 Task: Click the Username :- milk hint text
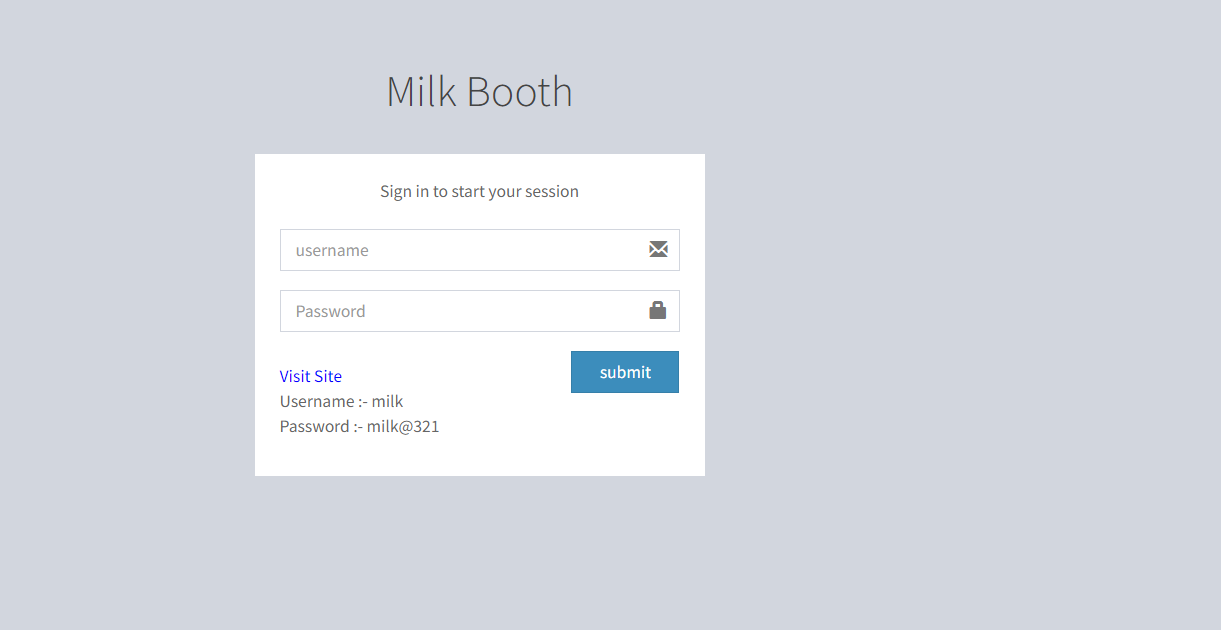[x=341, y=401]
